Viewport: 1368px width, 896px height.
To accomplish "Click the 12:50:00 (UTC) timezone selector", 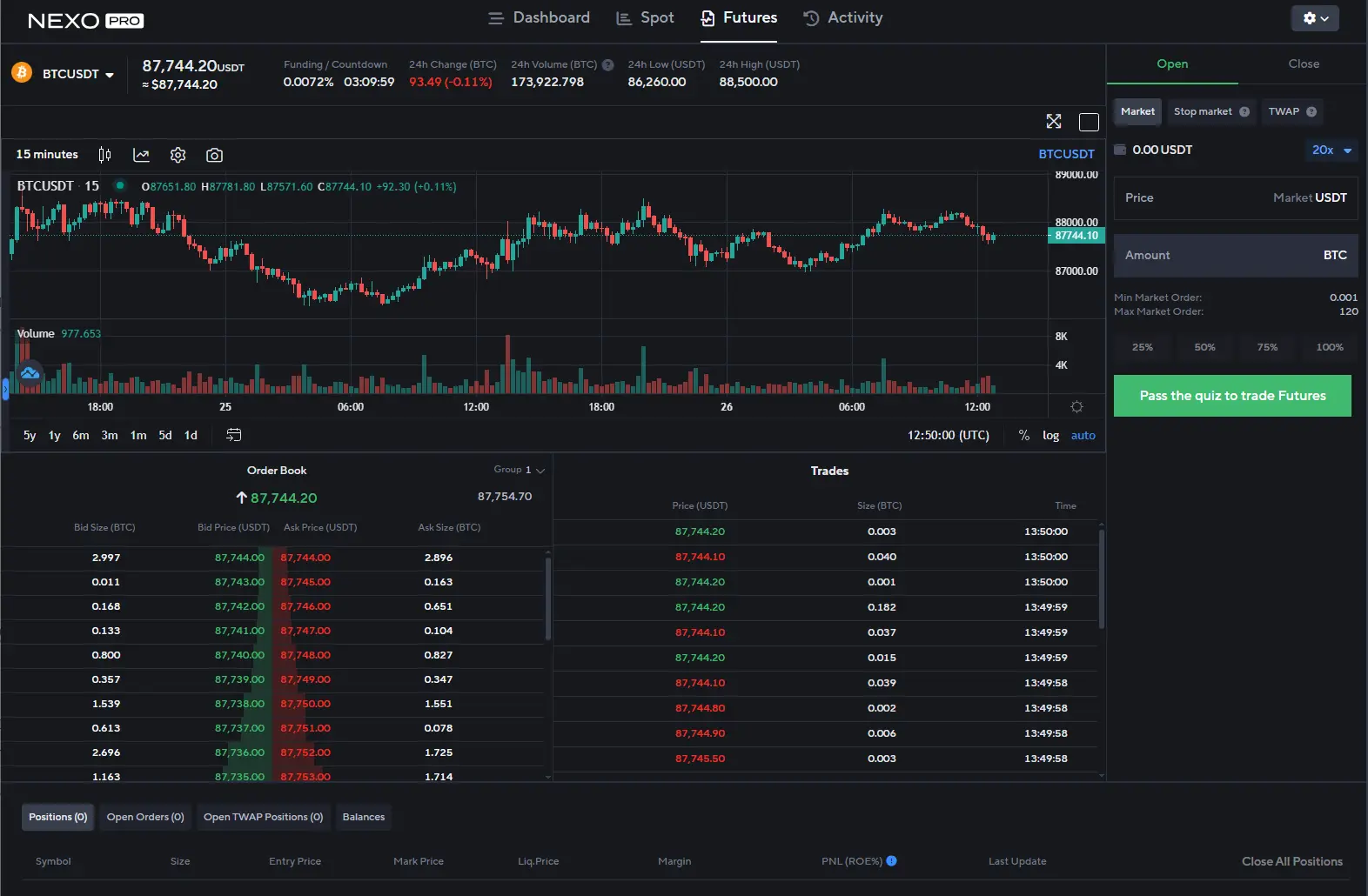I will point(948,435).
